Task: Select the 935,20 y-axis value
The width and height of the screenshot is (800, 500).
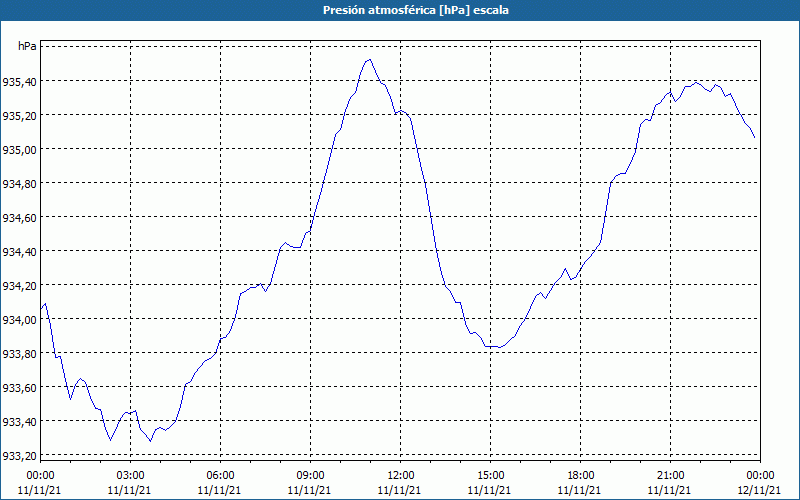Action: tap(19, 115)
